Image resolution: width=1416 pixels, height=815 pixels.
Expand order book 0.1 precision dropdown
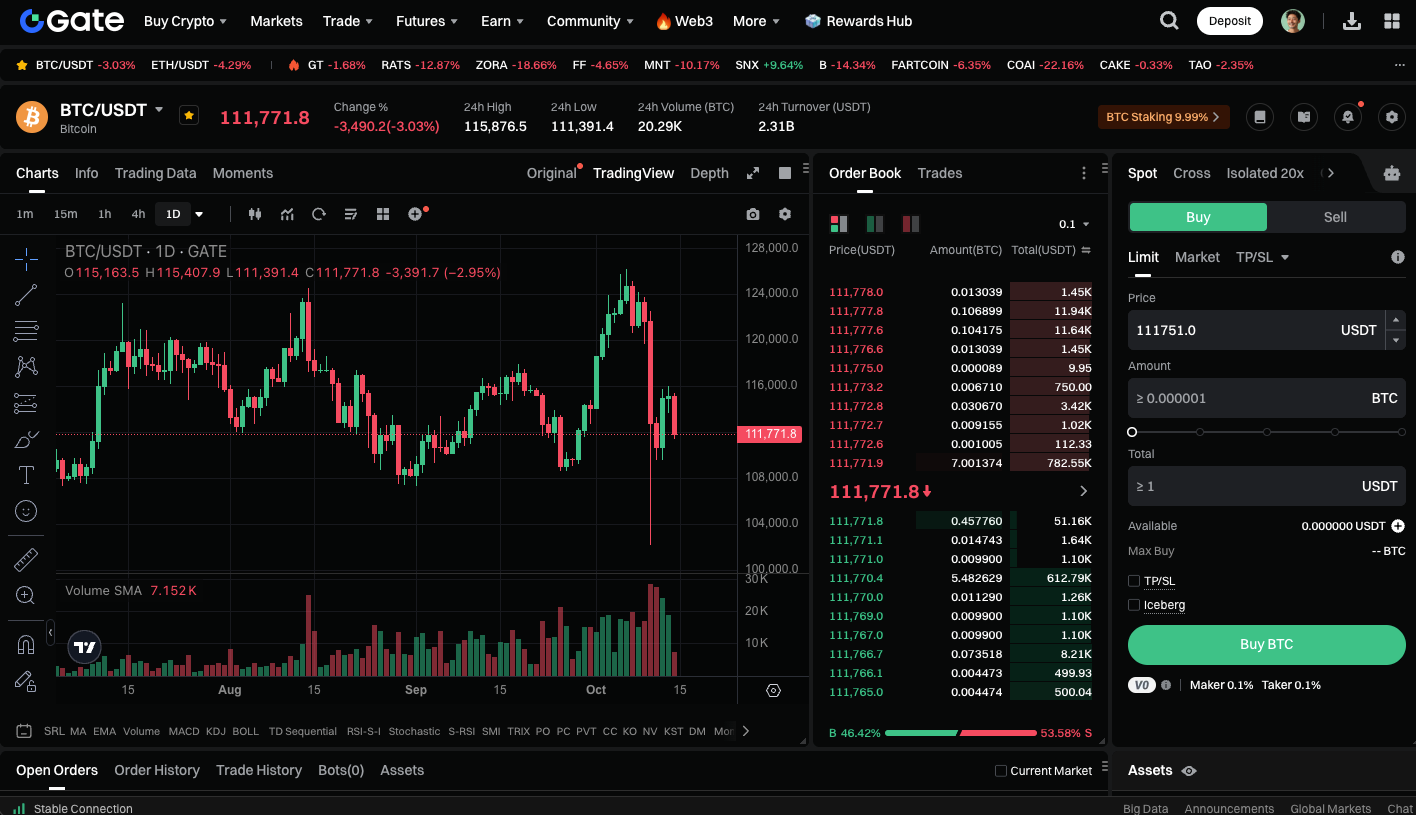(1075, 224)
